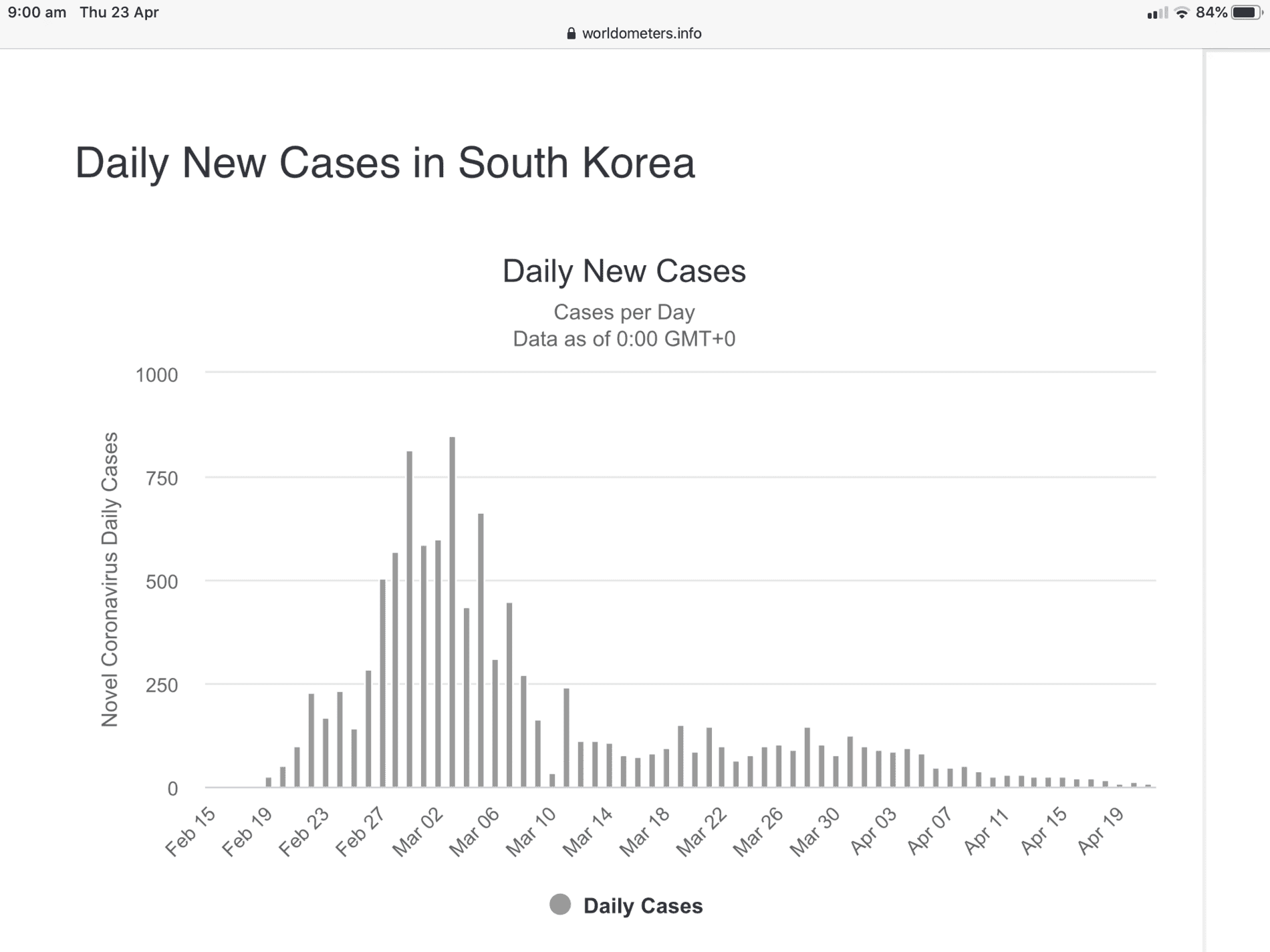This screenshot has height=952, width=1270.
Task: Tap the 9:00 am clock in status bar
Action: click(37, 12)
